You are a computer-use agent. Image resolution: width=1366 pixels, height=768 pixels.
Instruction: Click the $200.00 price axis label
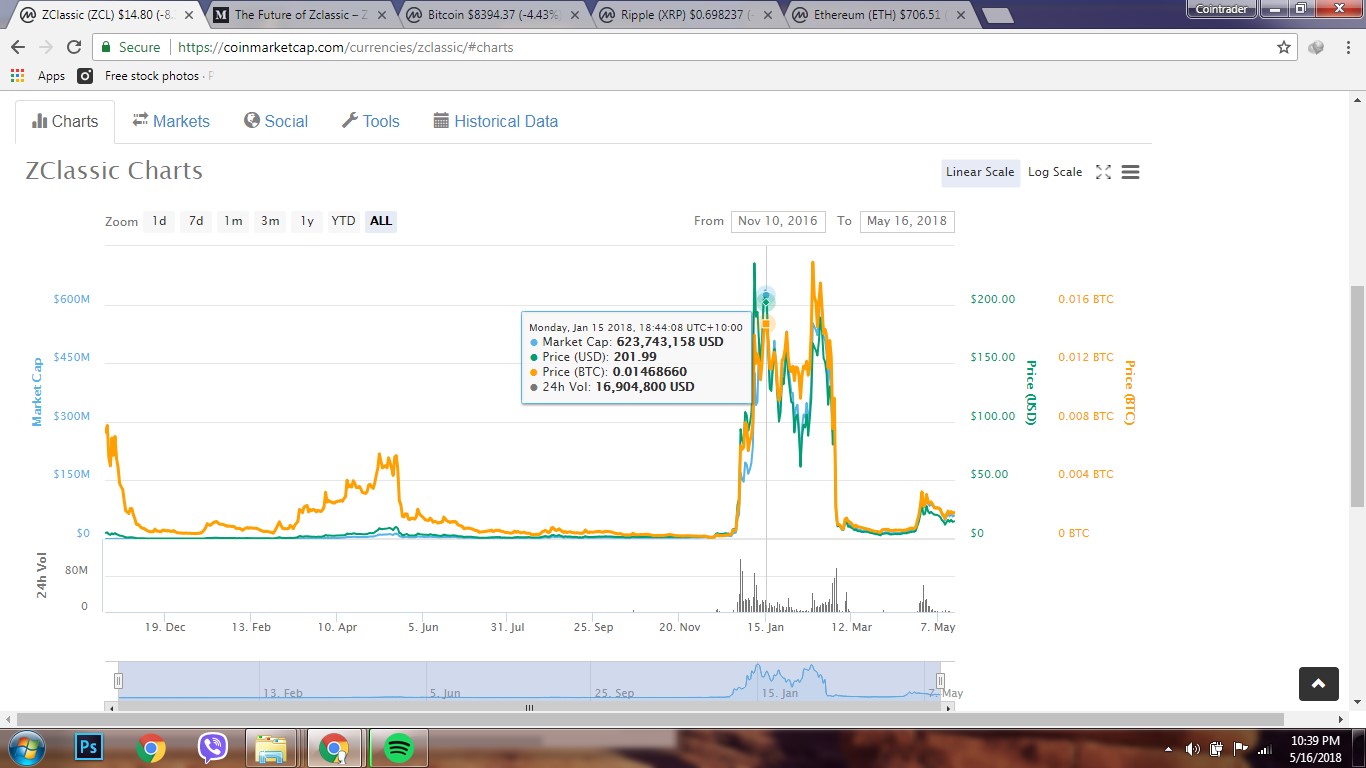[x=992, y=299]
